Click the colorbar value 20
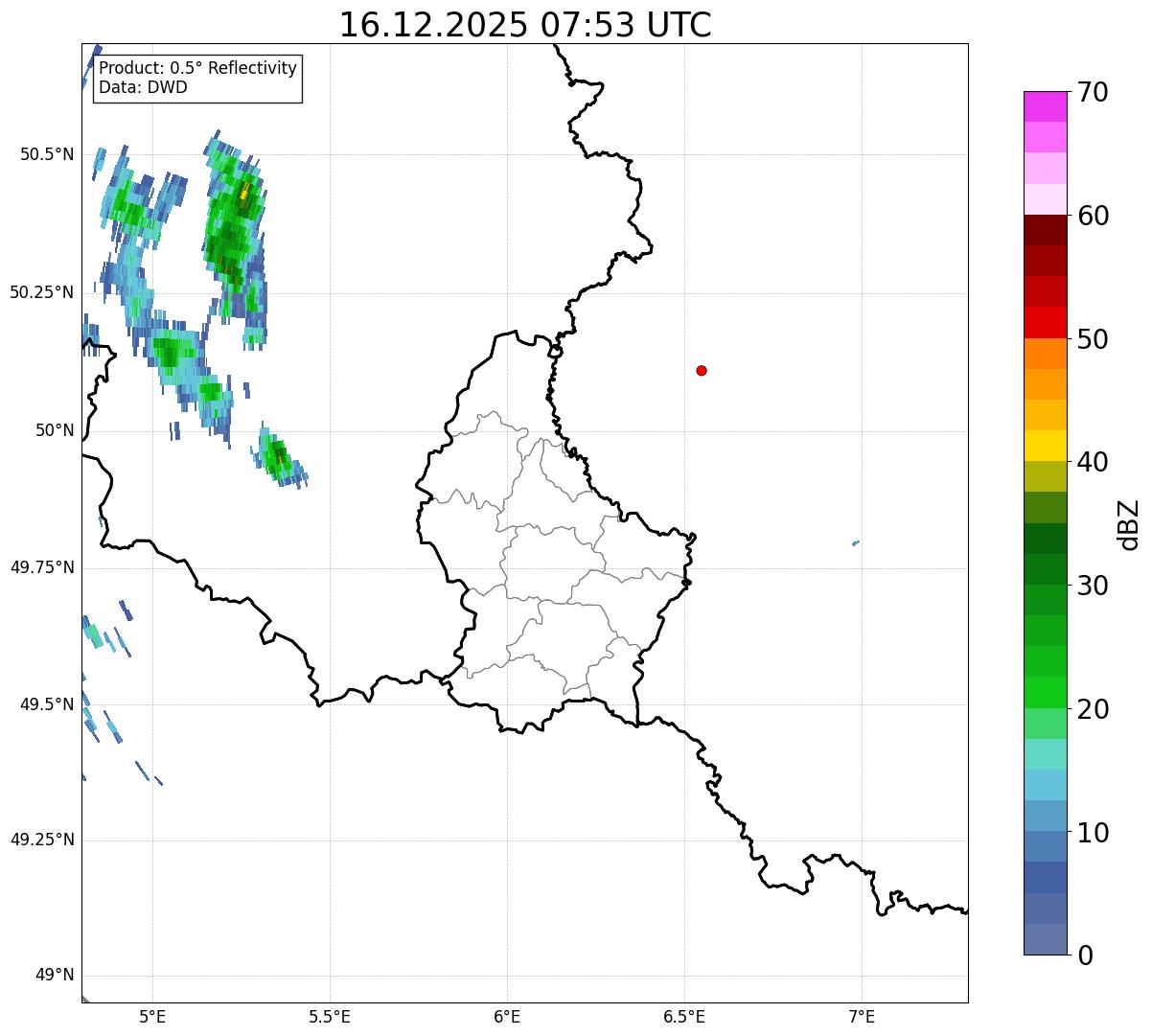Screen dimensions: 1152x1036 [1093, 709]
